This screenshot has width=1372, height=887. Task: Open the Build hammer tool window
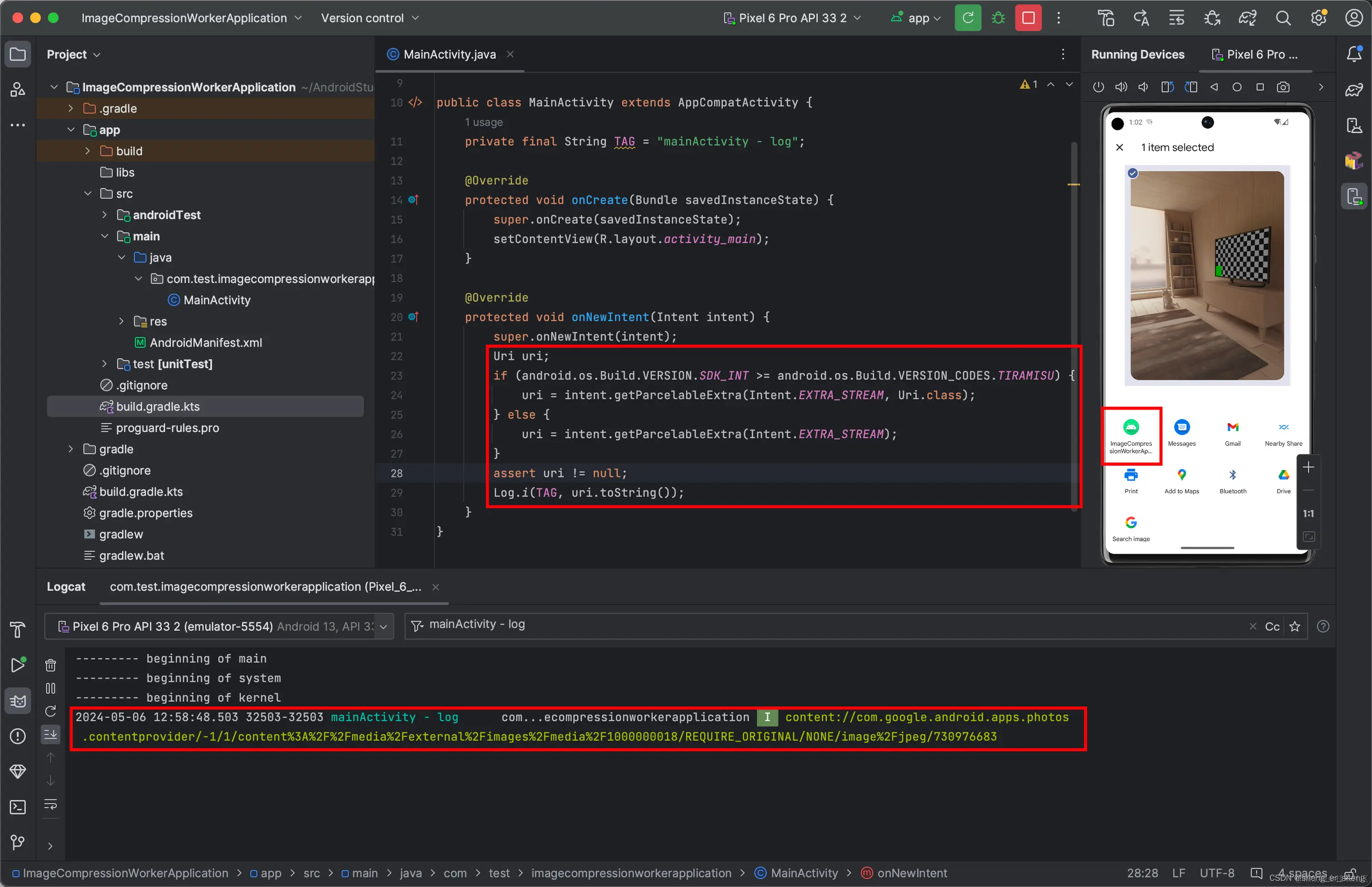point(18,629)
